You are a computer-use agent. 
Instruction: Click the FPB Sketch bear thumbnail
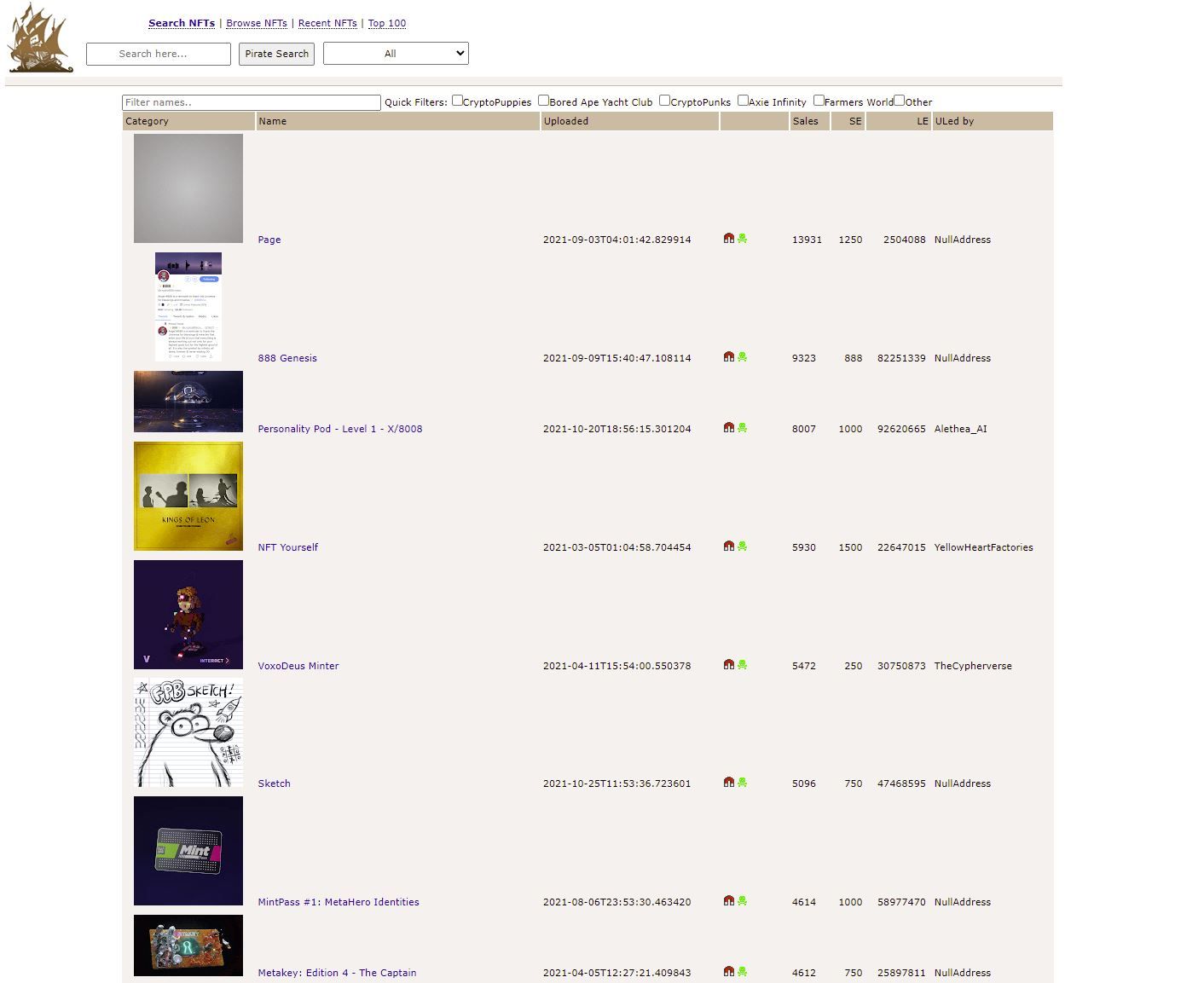pyautogui.click(x=188, y=732)
